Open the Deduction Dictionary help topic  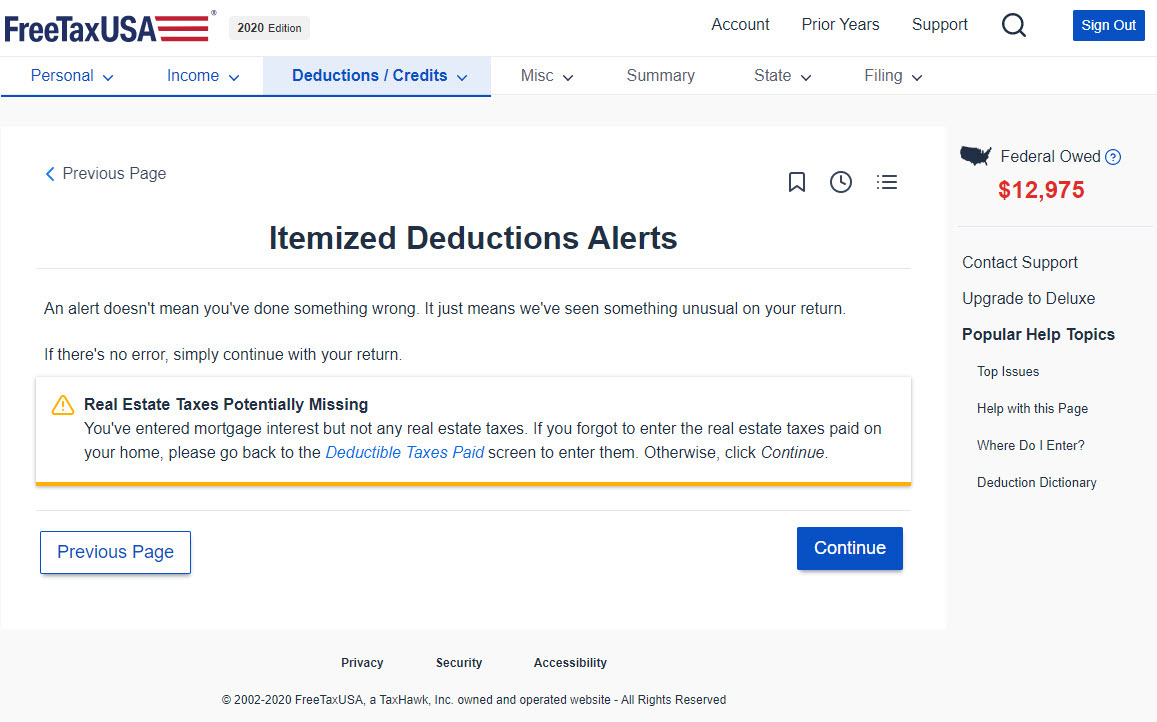[x=1037, y=482]
